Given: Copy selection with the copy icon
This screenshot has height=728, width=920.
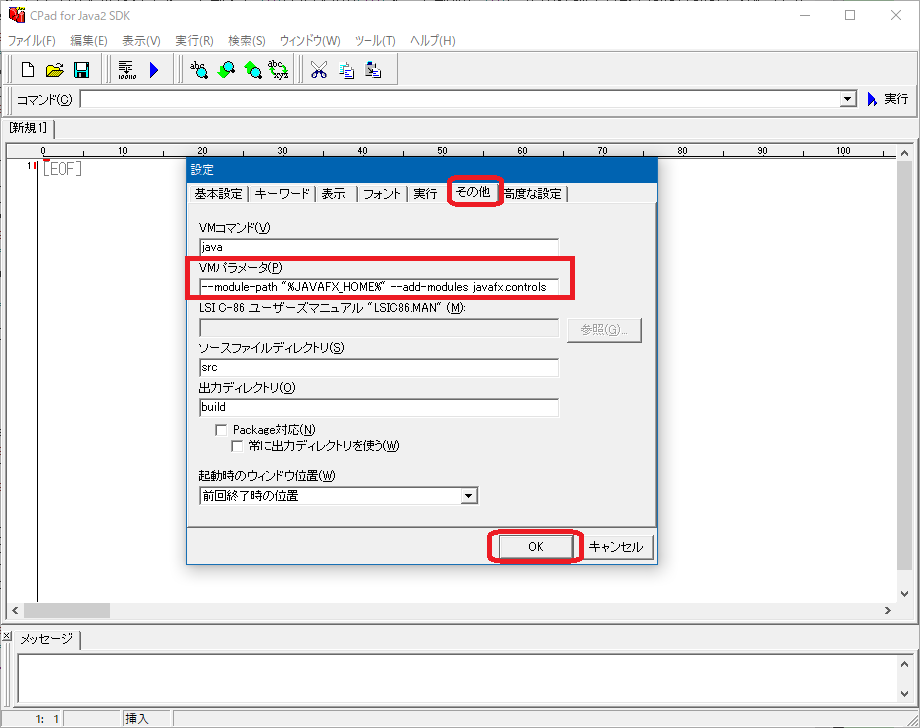Looking at the screenshot, I should tap(346, 70).
